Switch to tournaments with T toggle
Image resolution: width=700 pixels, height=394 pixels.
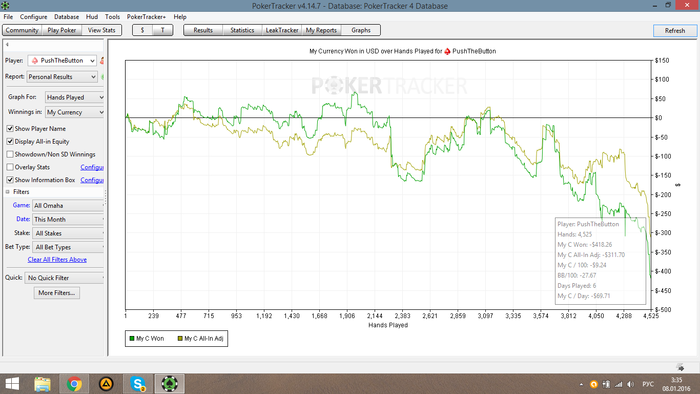coord(162,30)
